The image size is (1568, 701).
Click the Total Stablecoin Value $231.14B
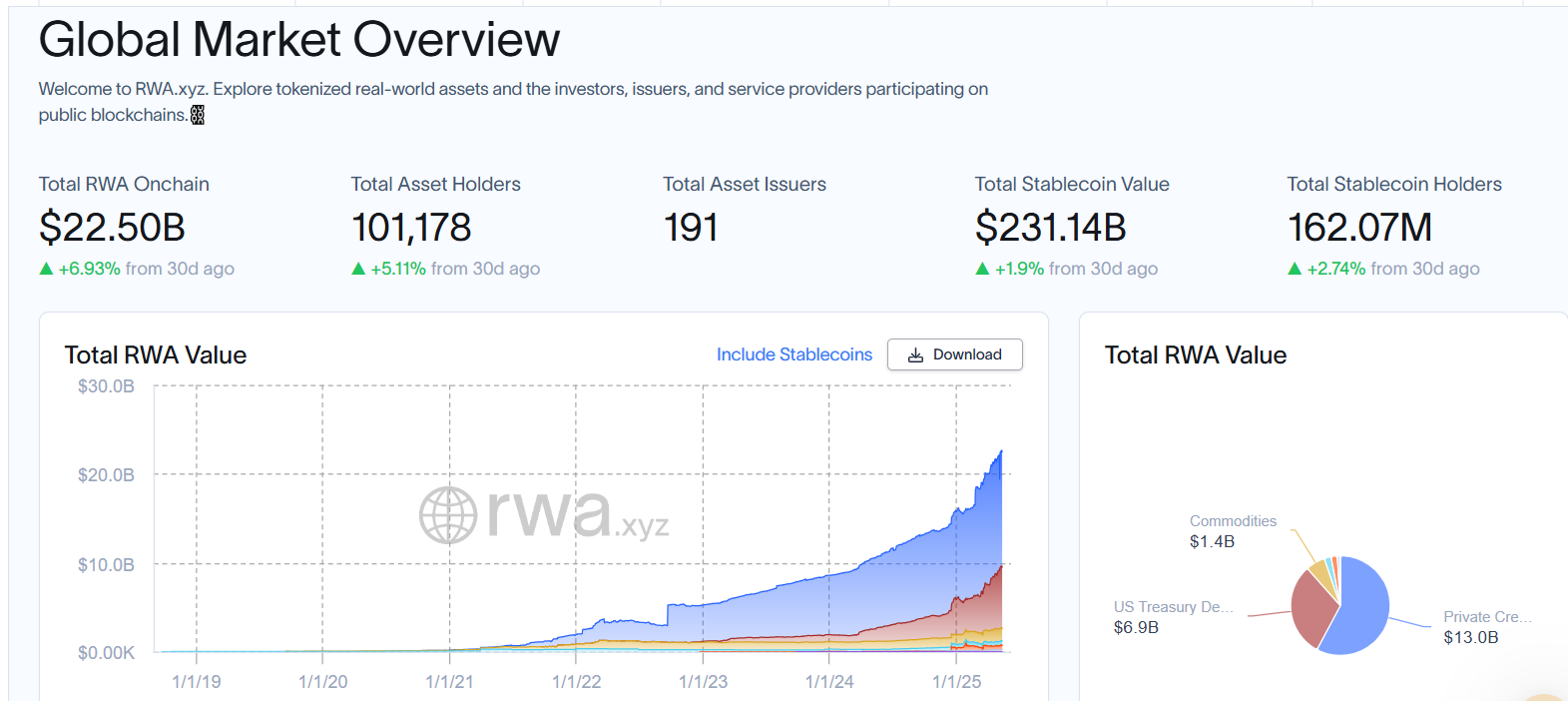click(1050, 228)
